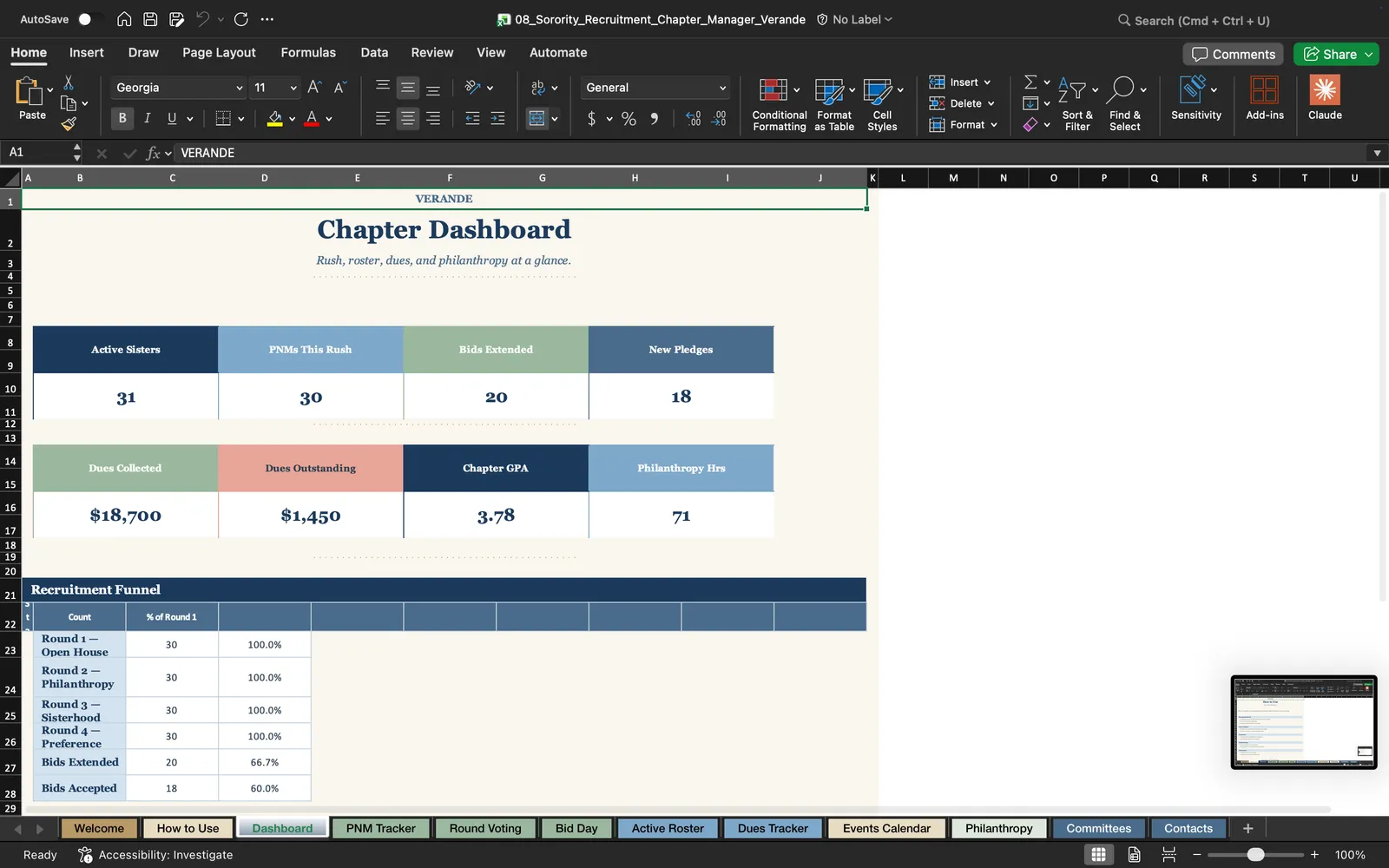The width and height of the screenshot is (1389, 868).
Task: Open Add-ins
Action: click(x=1265, y=98)
